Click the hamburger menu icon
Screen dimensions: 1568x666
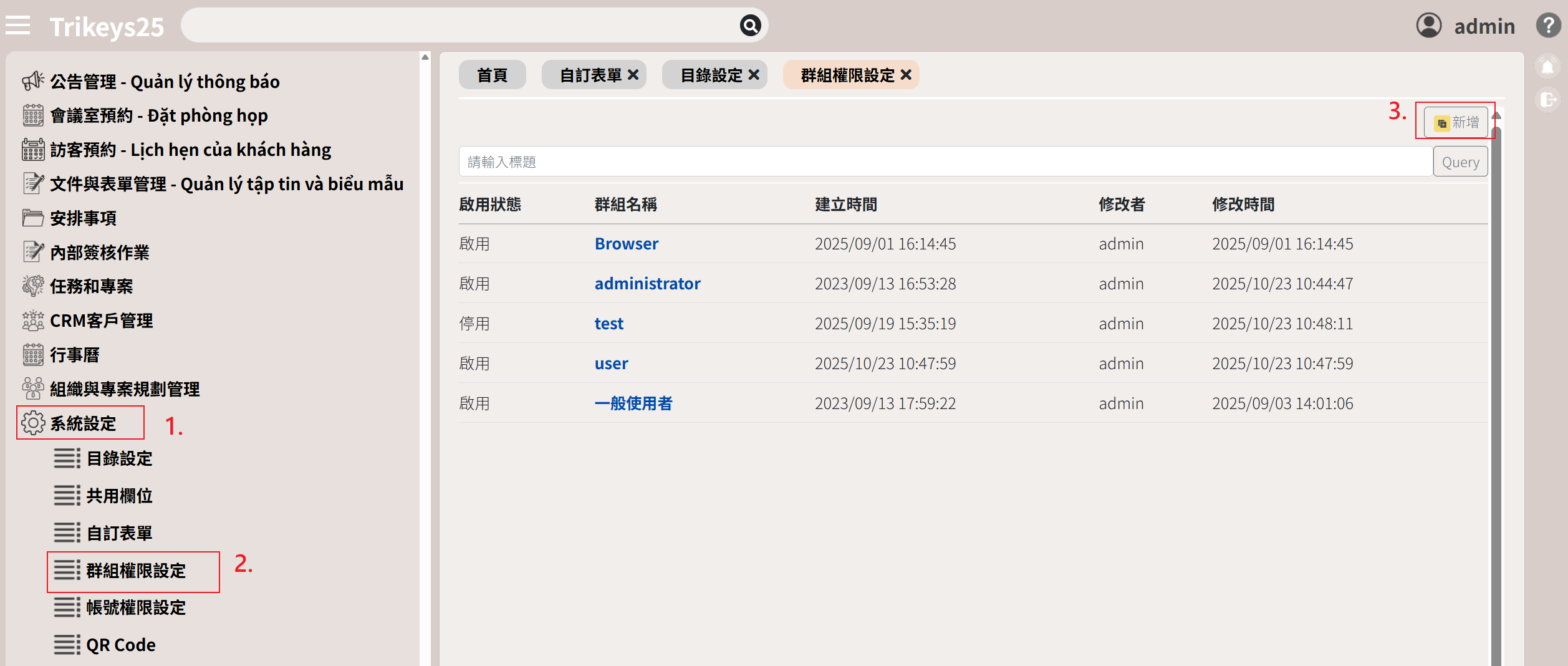[x=18, y=26]
